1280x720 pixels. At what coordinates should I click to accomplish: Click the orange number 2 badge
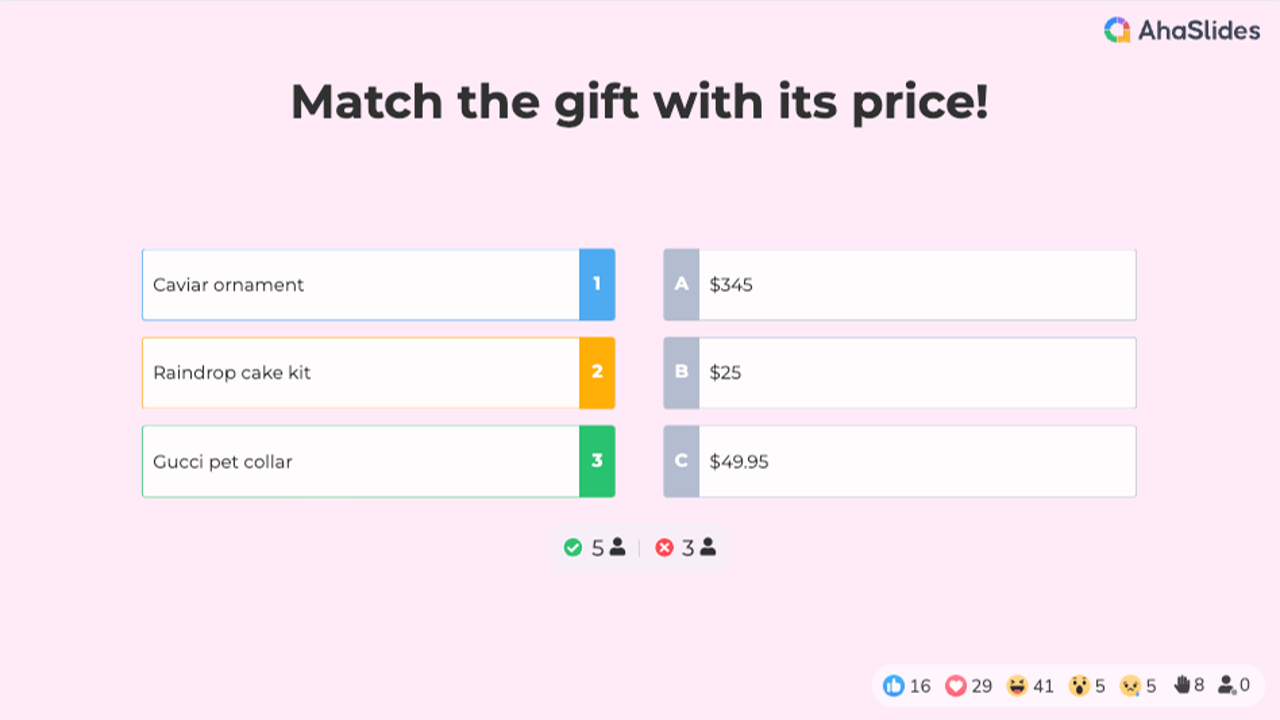point(597,373)
